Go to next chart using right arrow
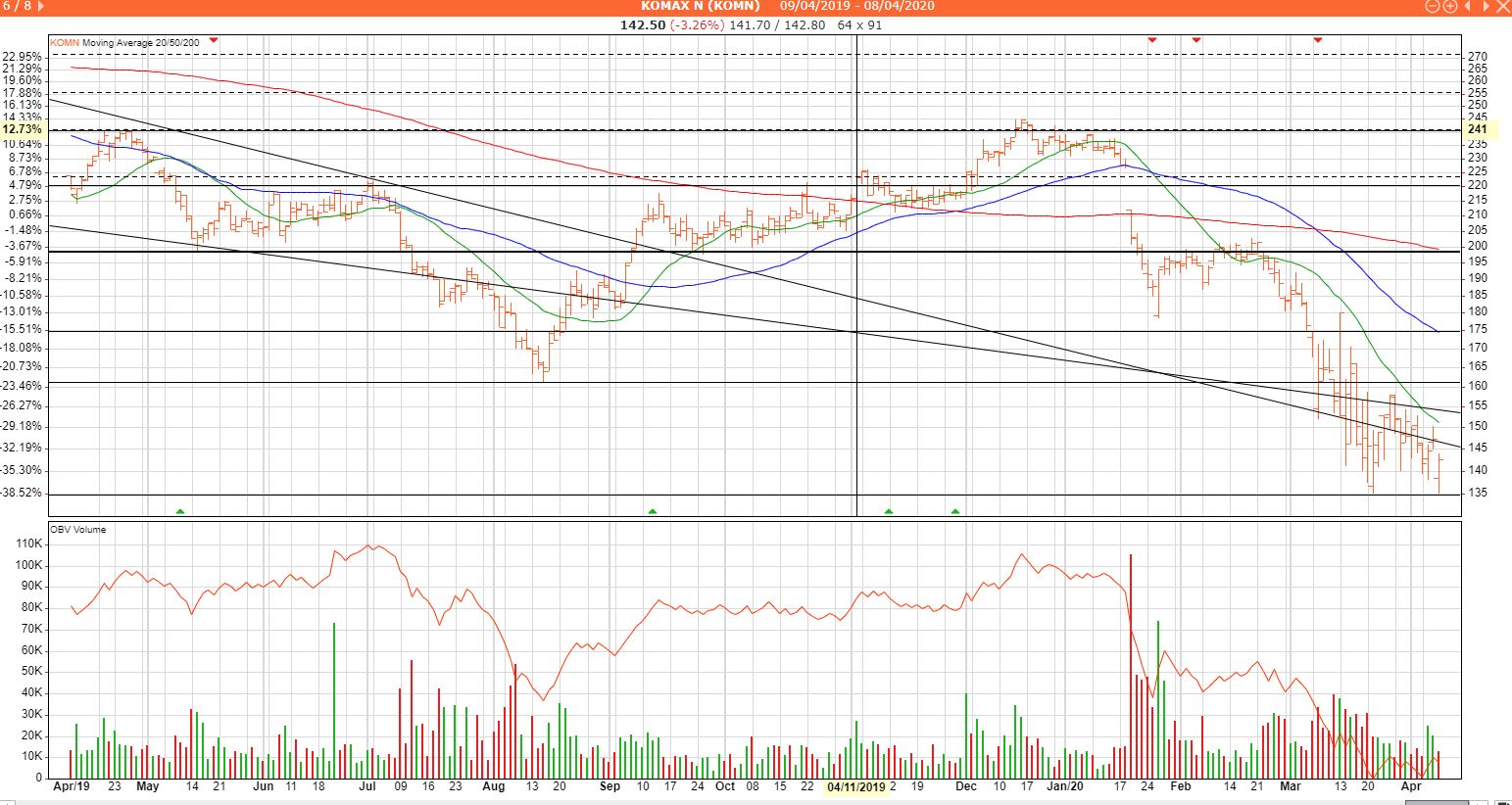Screen dimensions: 1512x805 click(1485, 6)
